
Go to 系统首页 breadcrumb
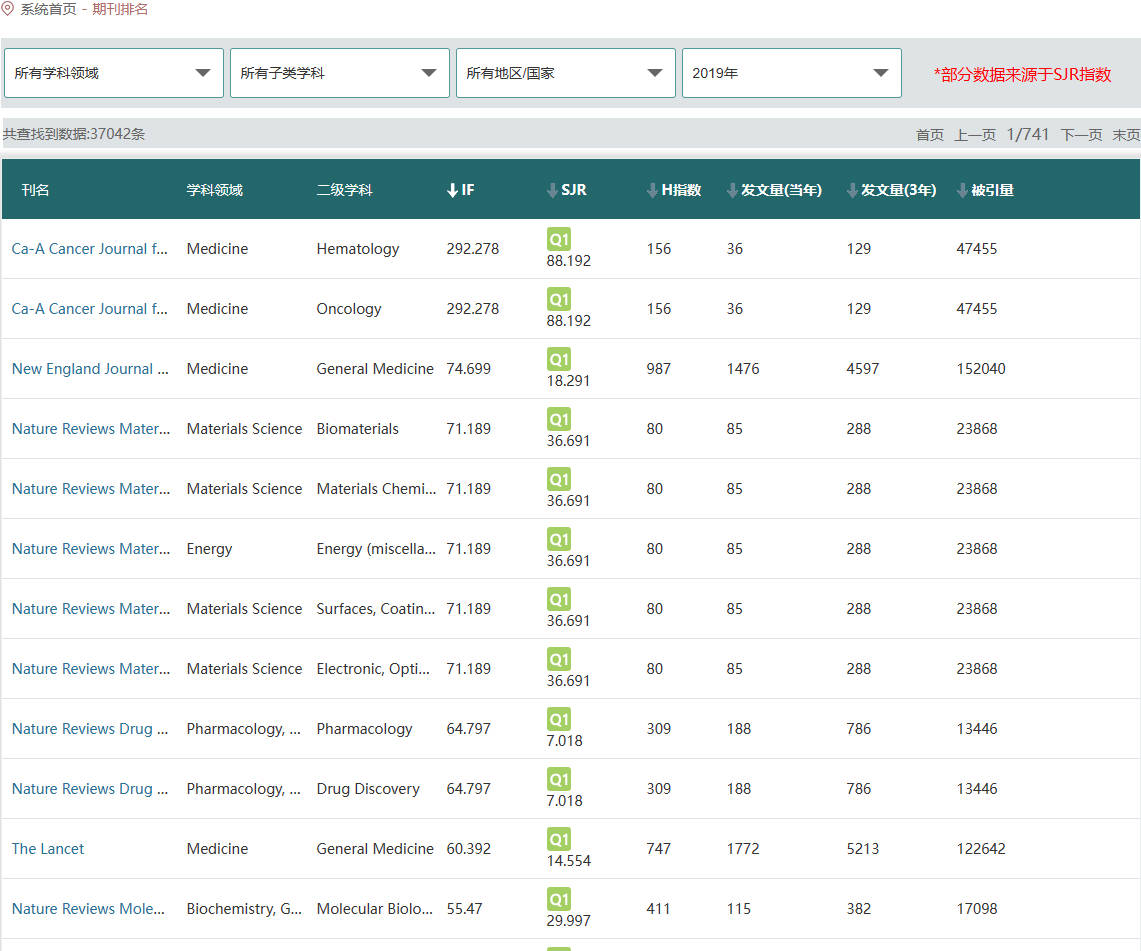48,9
